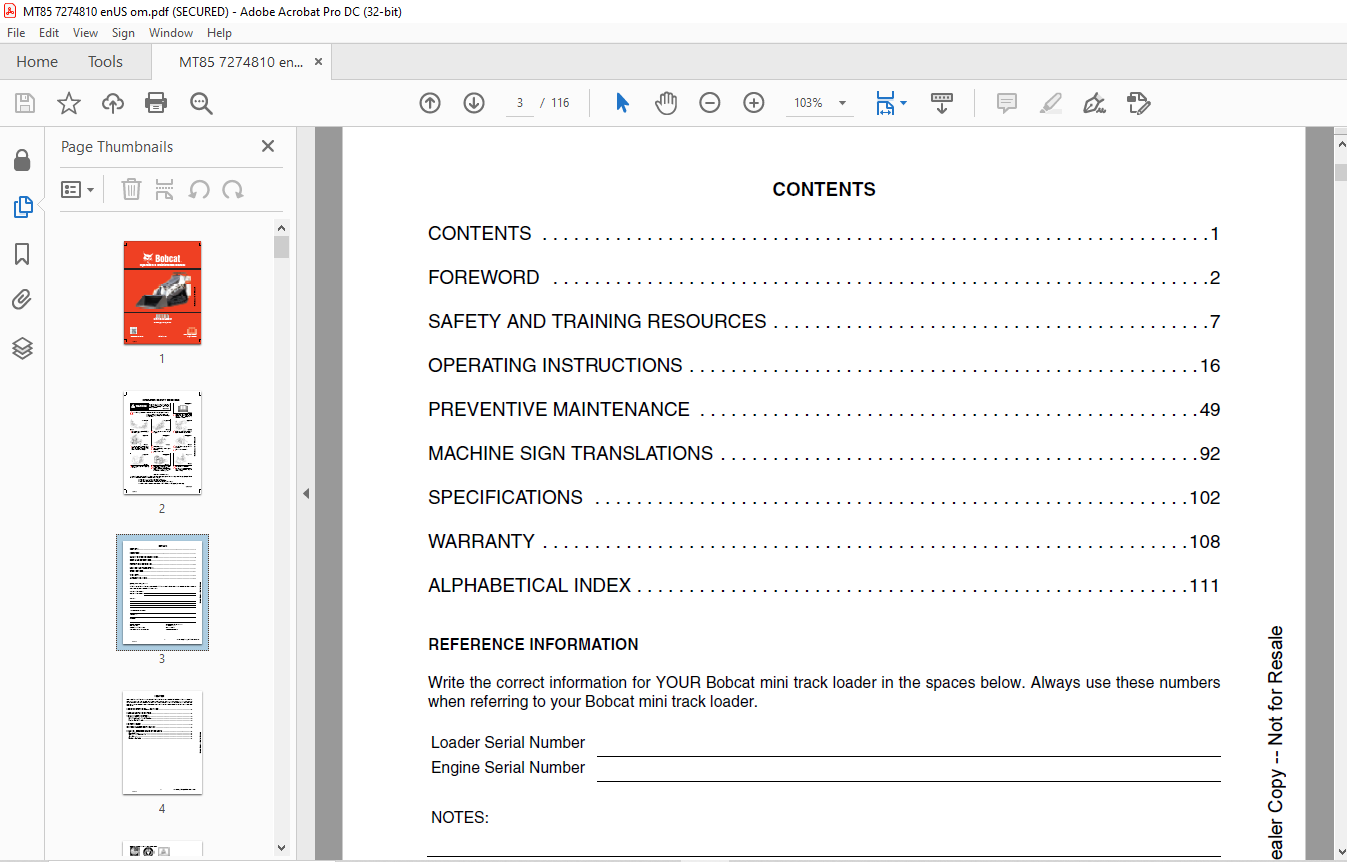
Task: Toggle the Bookmarks panel icon
Action: click(x=22, y=254)
